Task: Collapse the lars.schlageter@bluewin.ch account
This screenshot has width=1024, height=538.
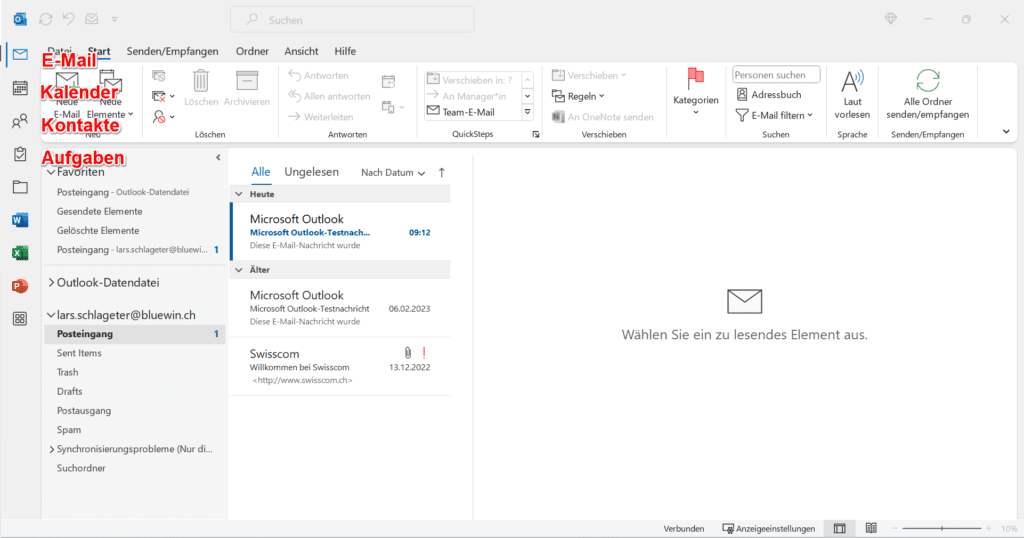Action: [x=51, y=315]
